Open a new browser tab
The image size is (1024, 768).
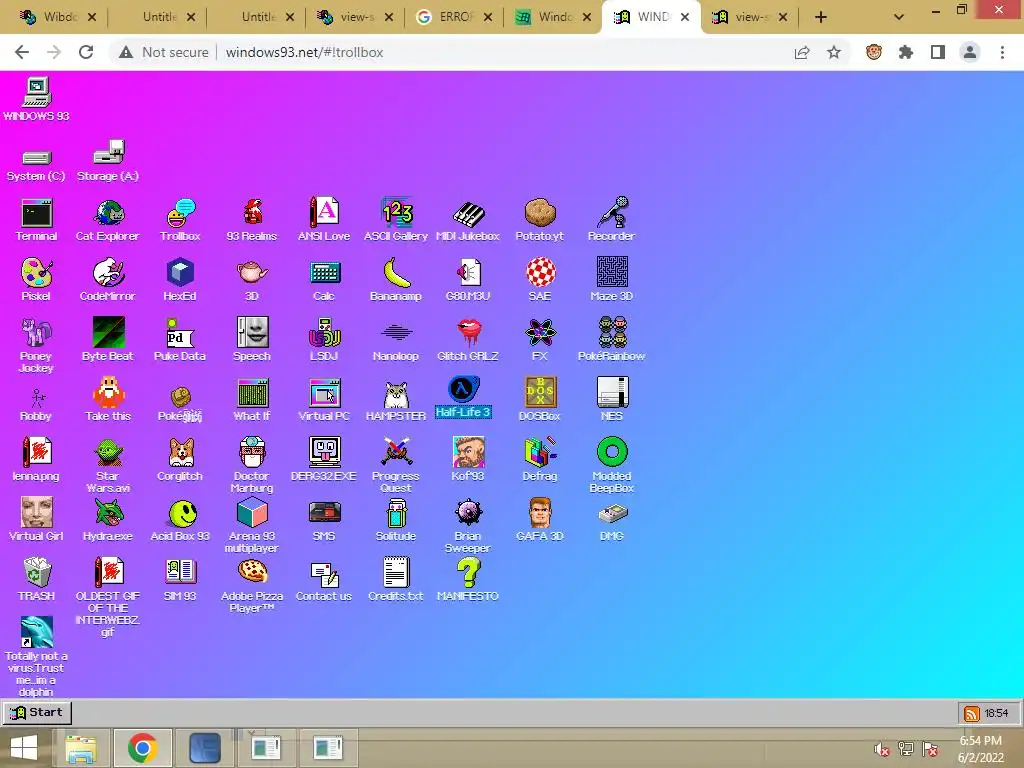[821, 17]
